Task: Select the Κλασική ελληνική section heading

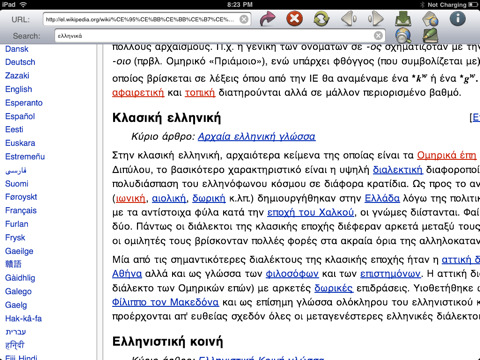Action: point(167,118)
